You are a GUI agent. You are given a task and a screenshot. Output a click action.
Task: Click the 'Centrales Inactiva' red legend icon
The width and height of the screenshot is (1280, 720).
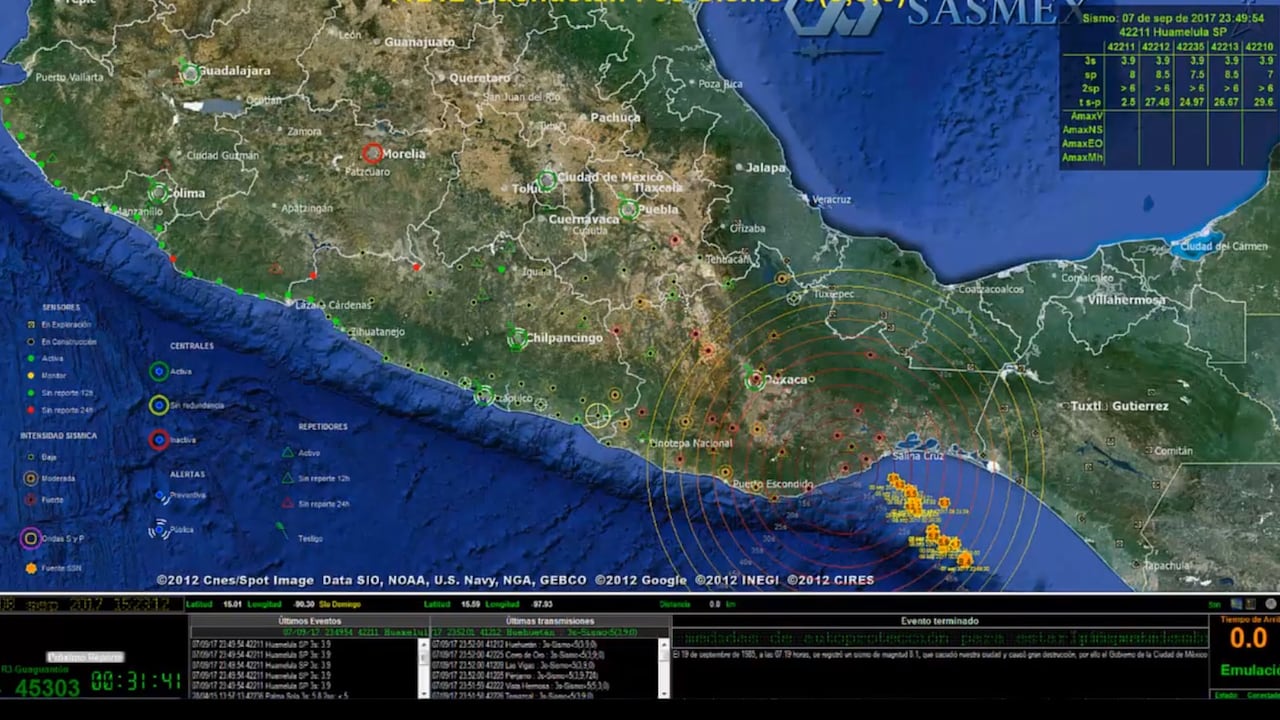158,439
